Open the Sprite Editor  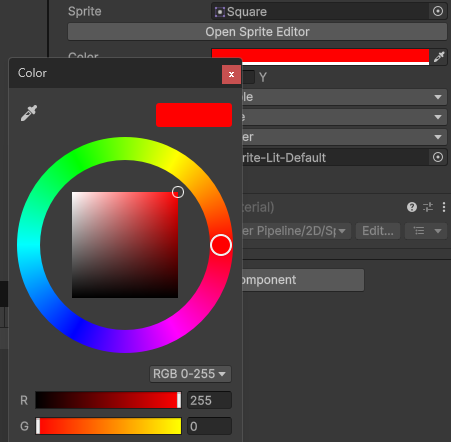(257, 32)
